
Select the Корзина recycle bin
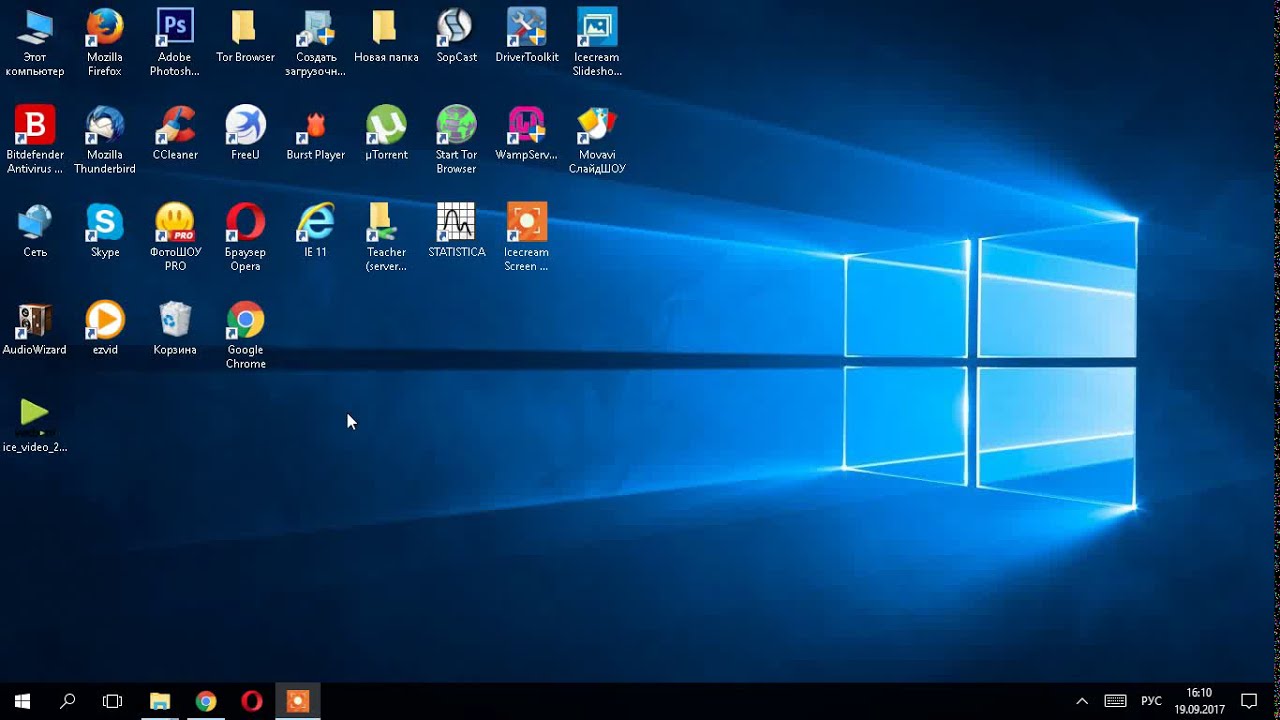pyautogui.click(x=175, y=329)
